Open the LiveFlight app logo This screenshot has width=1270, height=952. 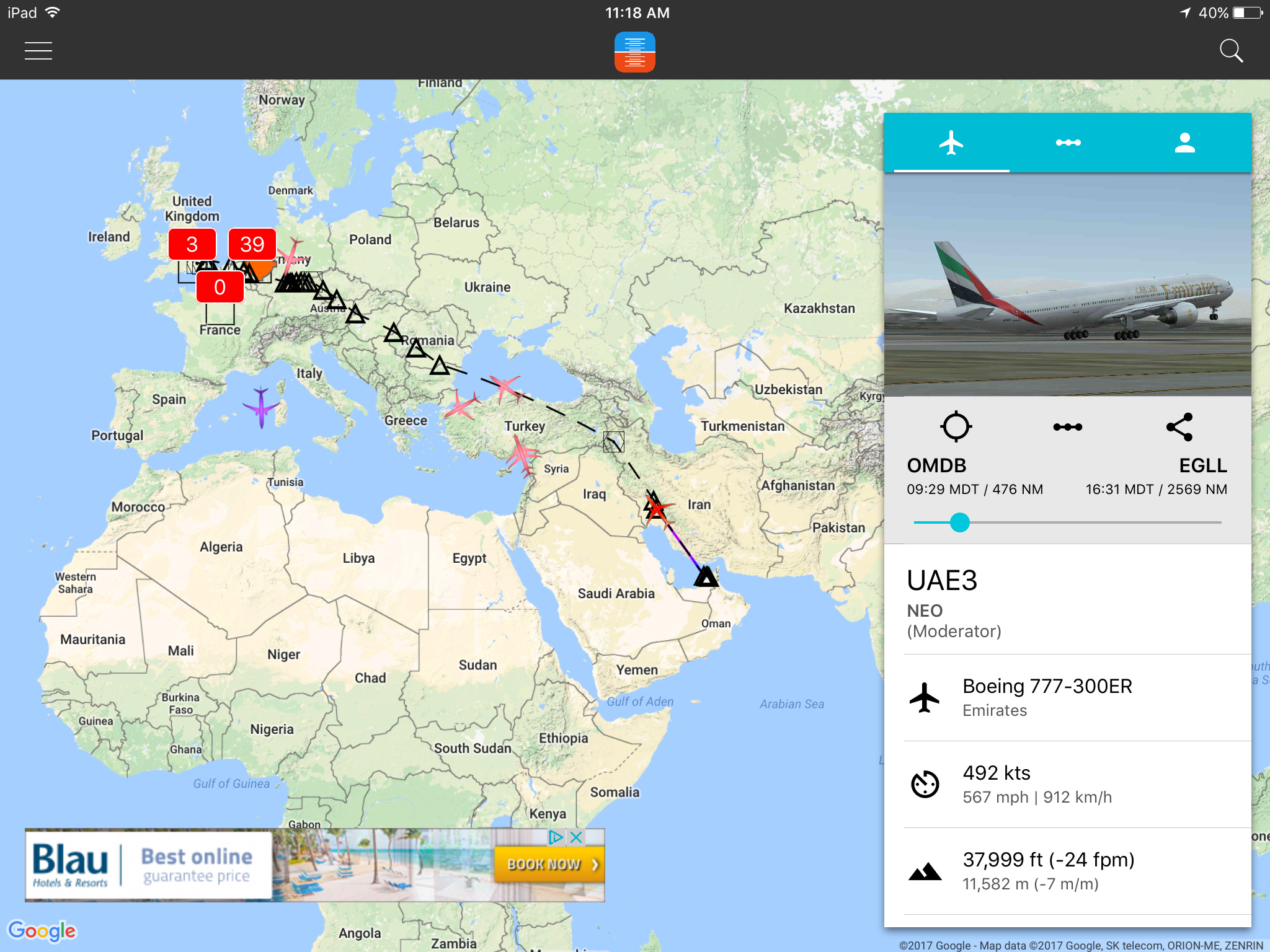[x=635, y=52]
